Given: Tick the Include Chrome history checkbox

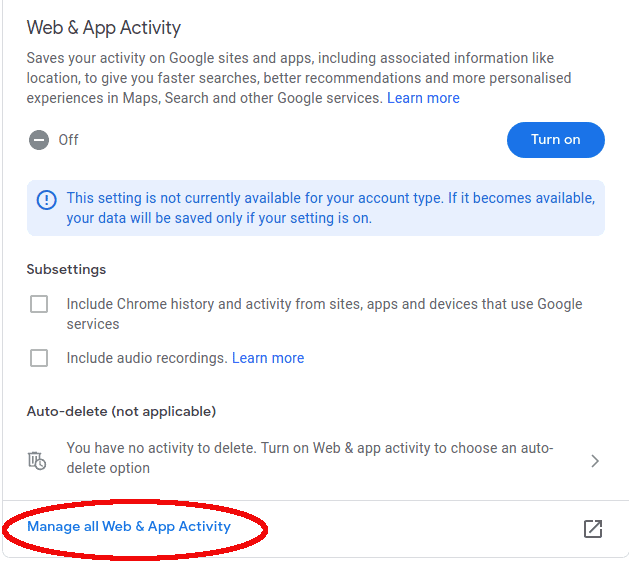Looking at the screenshot, I should coord(39,304).
